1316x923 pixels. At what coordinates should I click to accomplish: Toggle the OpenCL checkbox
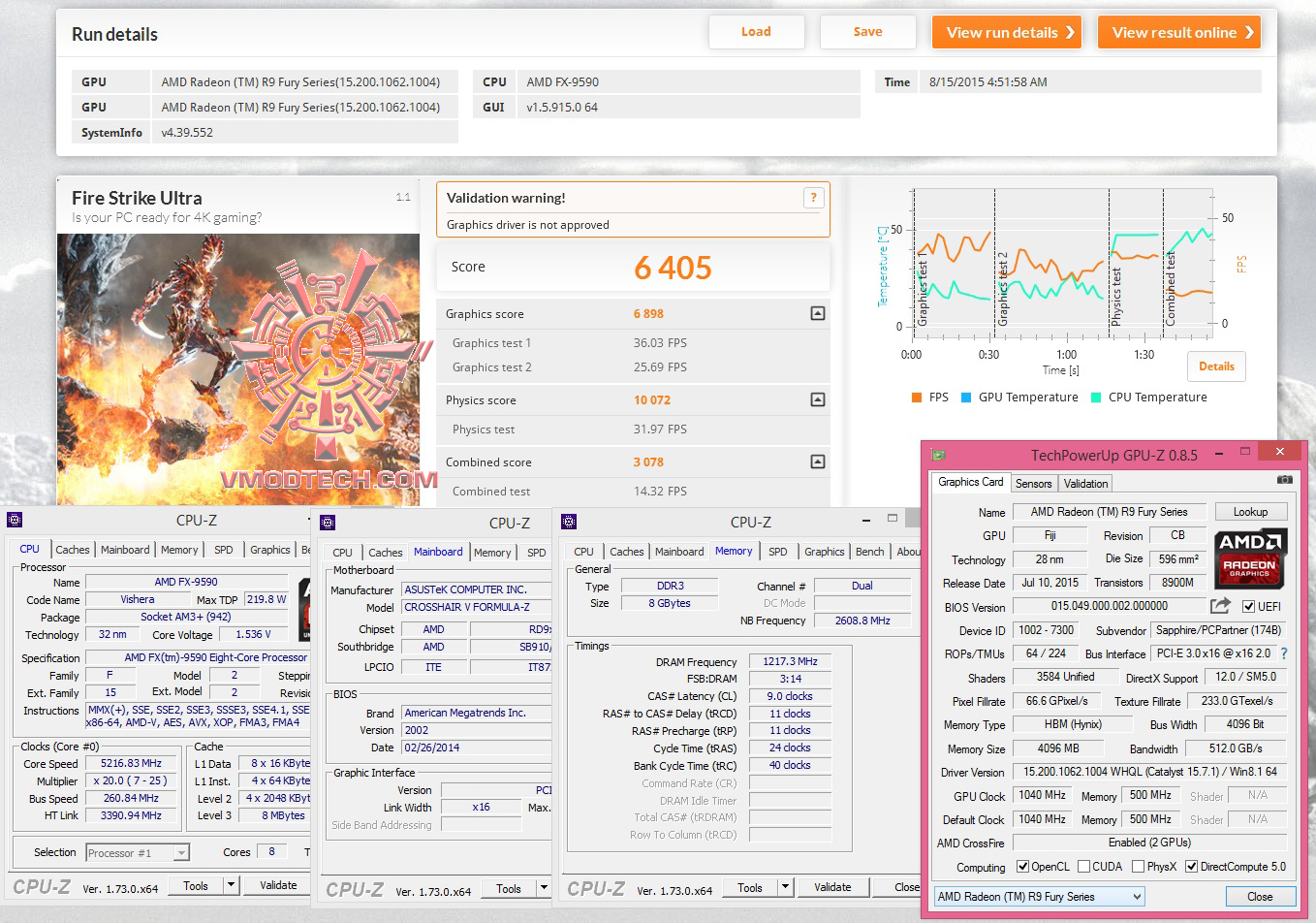tap(1022, 867)
